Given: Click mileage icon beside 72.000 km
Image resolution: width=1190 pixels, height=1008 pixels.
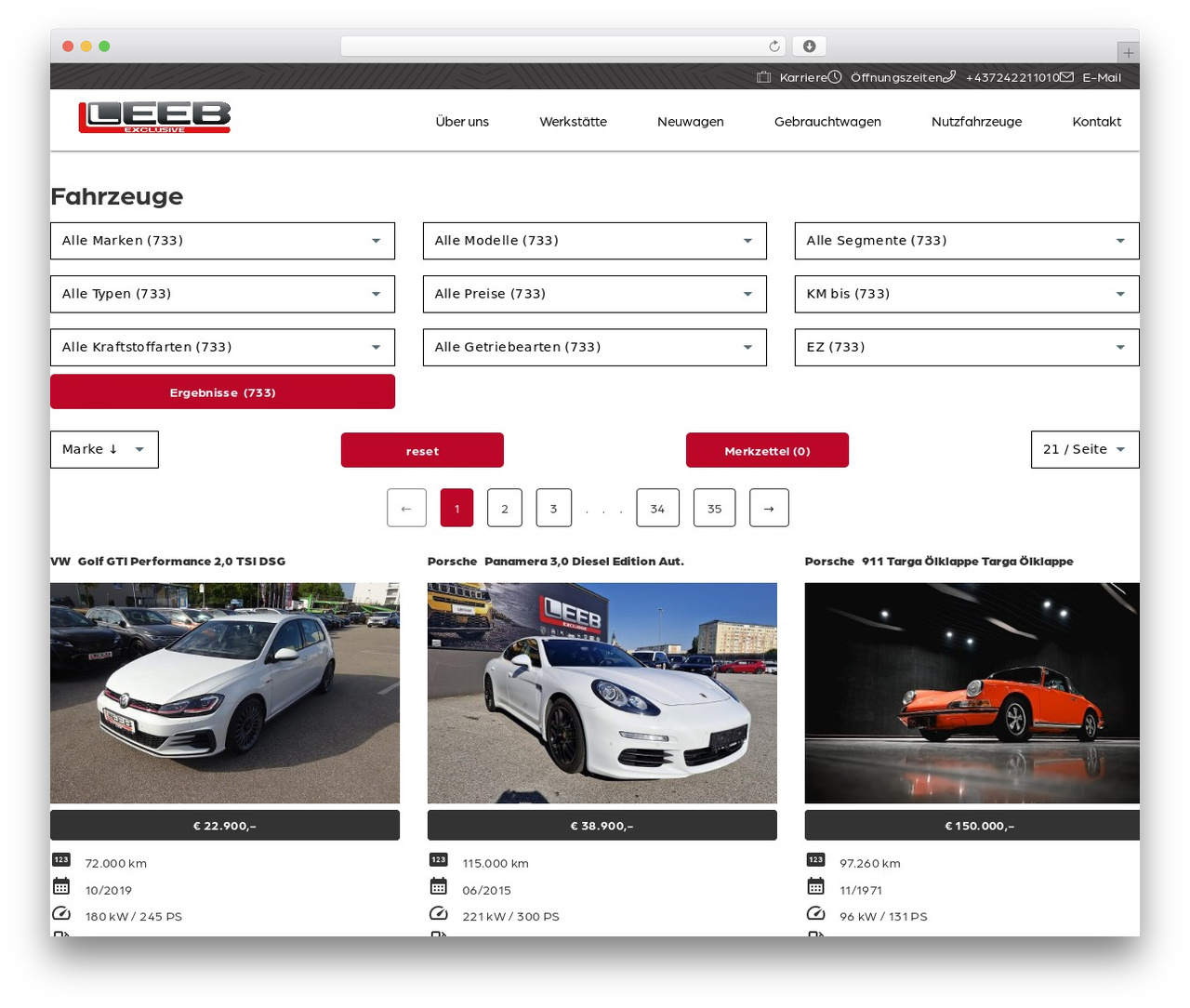Looking at the screenshot, I should coord(61,860).
